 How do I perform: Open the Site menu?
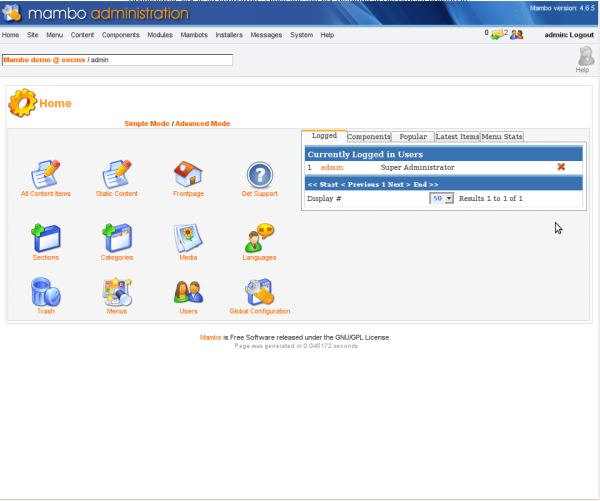33,35
